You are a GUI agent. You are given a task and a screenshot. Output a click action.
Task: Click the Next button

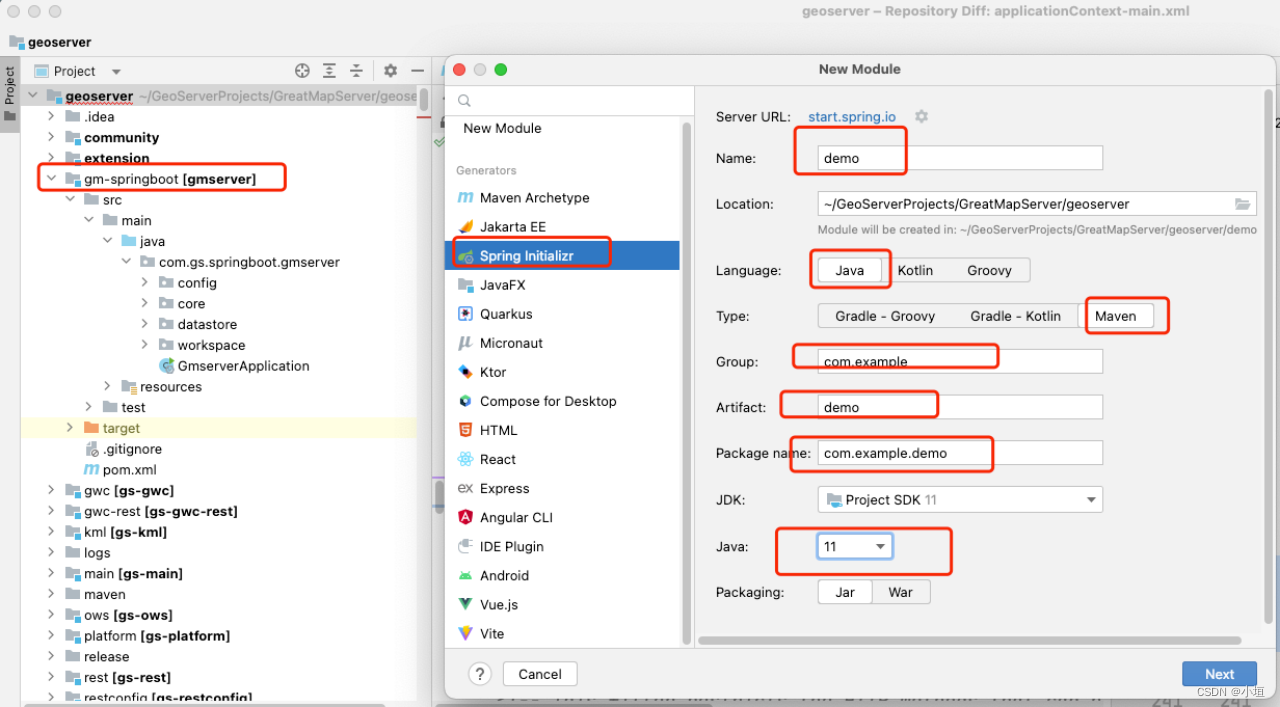[x=1219, y=674]
